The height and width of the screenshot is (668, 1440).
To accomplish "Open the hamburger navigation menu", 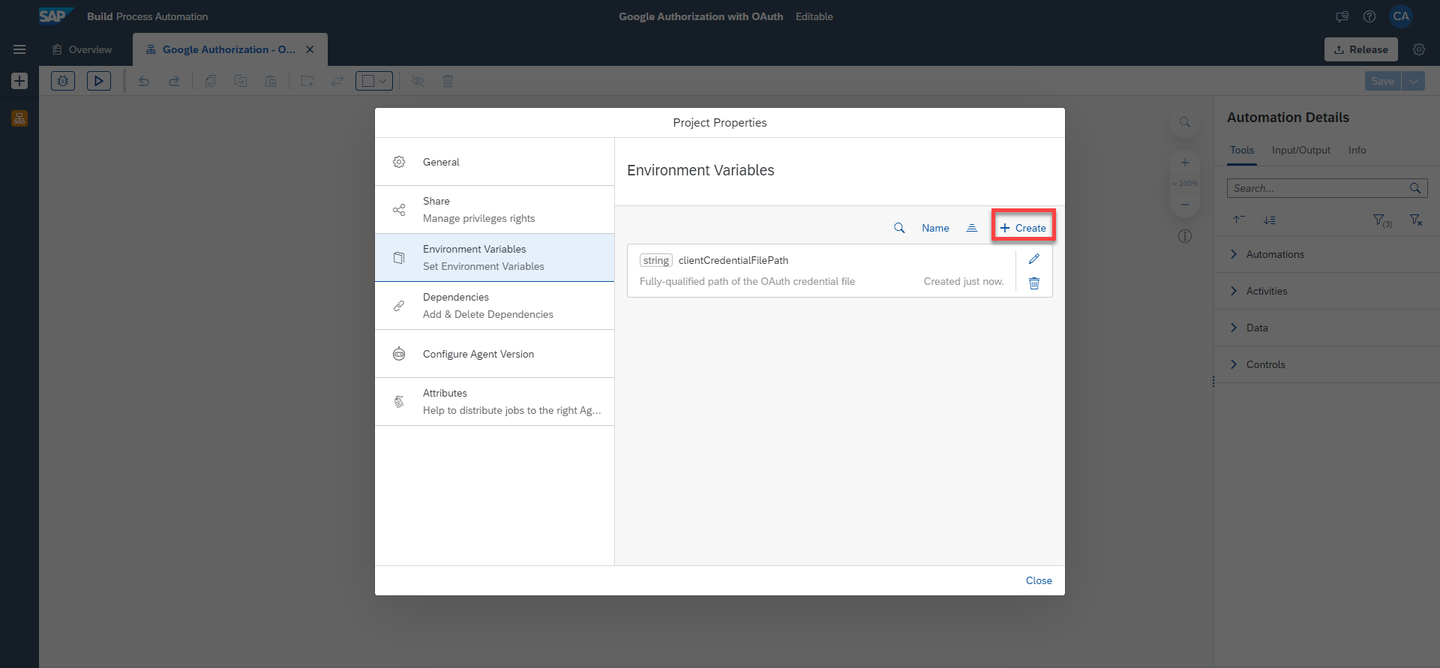I will 19,49.
